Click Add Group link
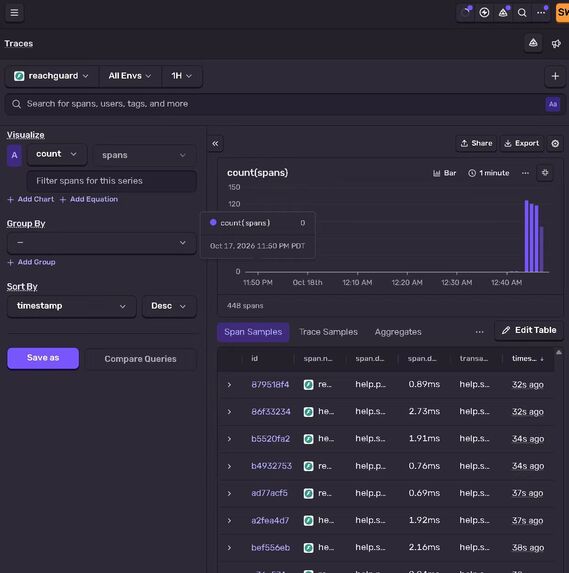The width and height of the screenshot is (569, 573). pos(32,262)
